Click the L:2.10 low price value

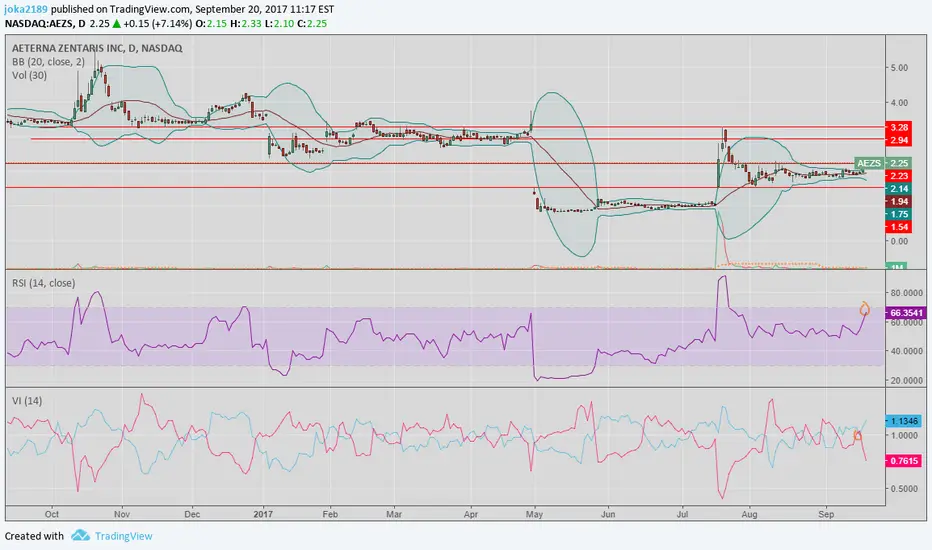click(x=278, y=24)
